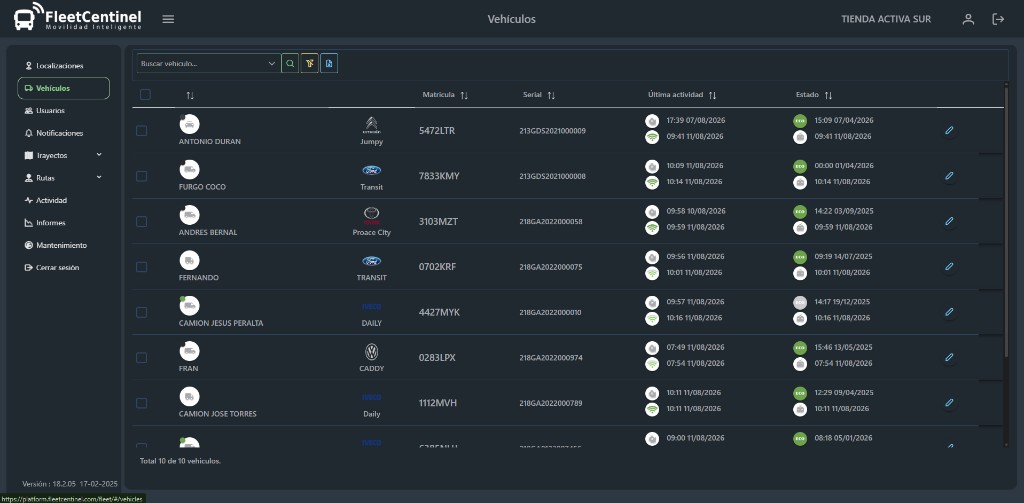Viewport: 1024px width, 503px height.
Task: Click the blue export document button
Action: [x=329, y=63]
